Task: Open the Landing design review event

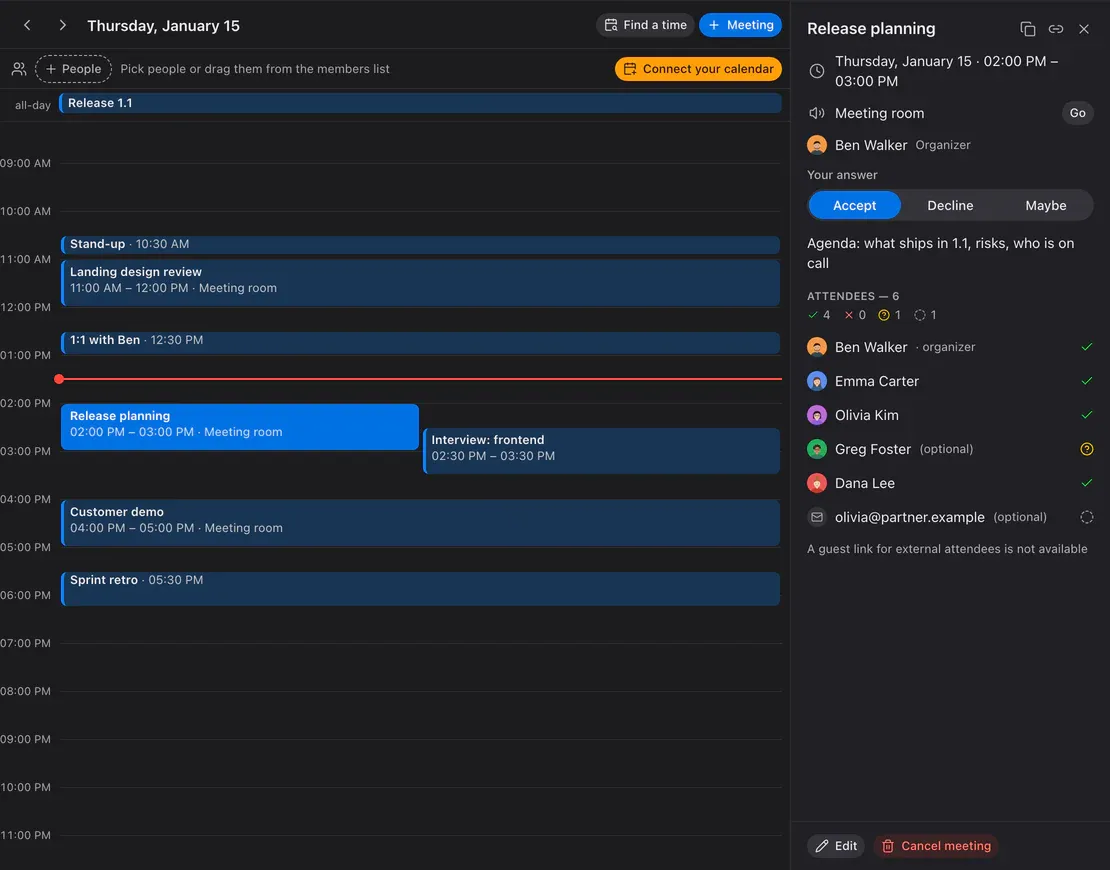Action: click(x=420, y=282)
